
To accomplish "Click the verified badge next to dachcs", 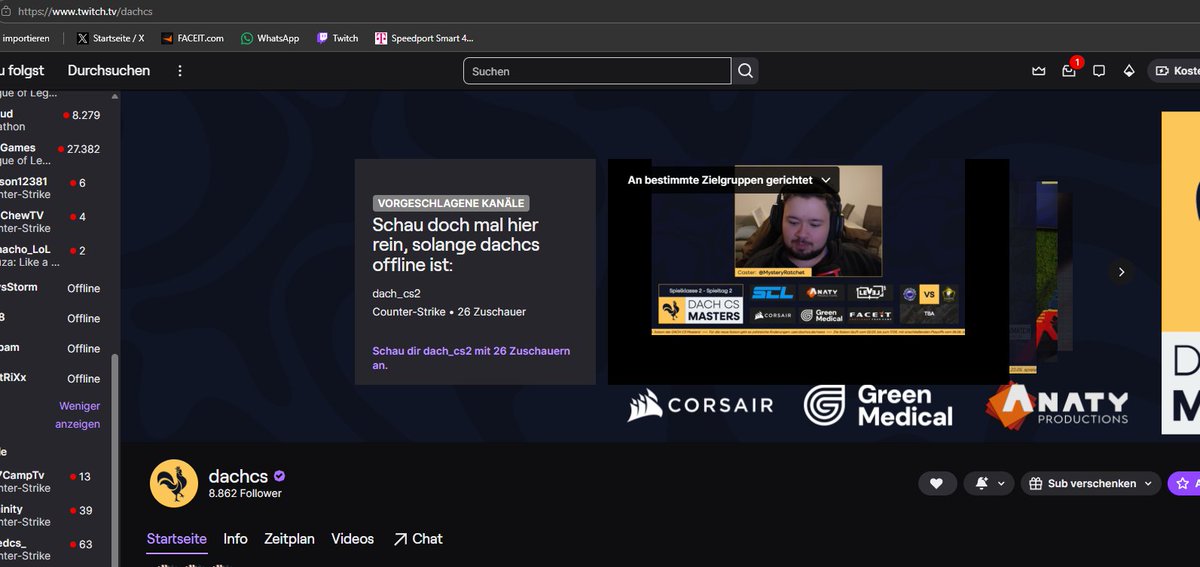I will pos(280,476).
